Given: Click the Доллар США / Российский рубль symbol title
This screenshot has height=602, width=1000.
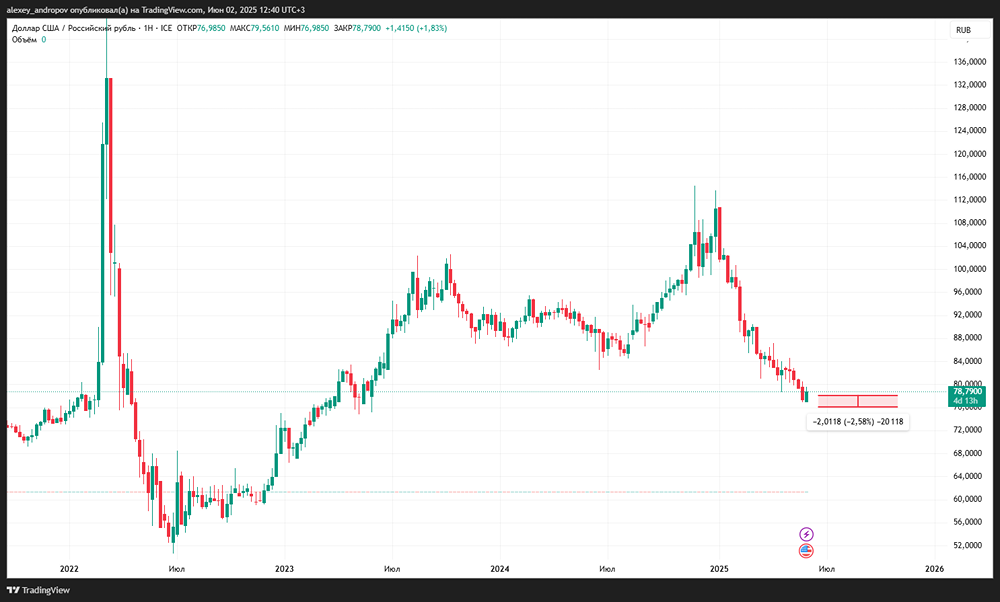Looking at the screenshot, I should click(x=73, y=28).
